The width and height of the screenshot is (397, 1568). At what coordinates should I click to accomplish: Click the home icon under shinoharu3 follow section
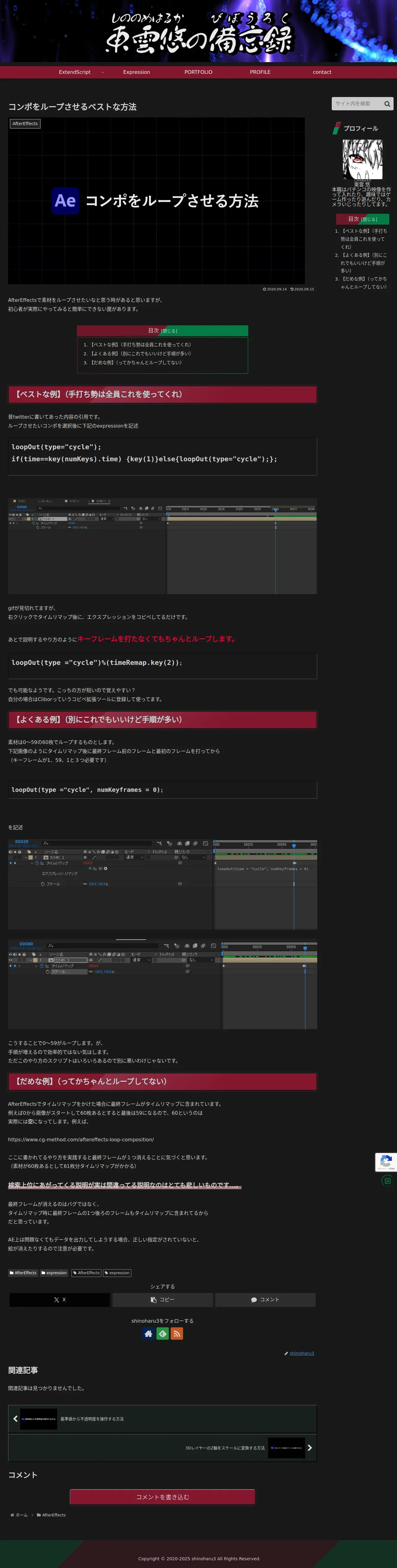click(x=149, y=1334)
